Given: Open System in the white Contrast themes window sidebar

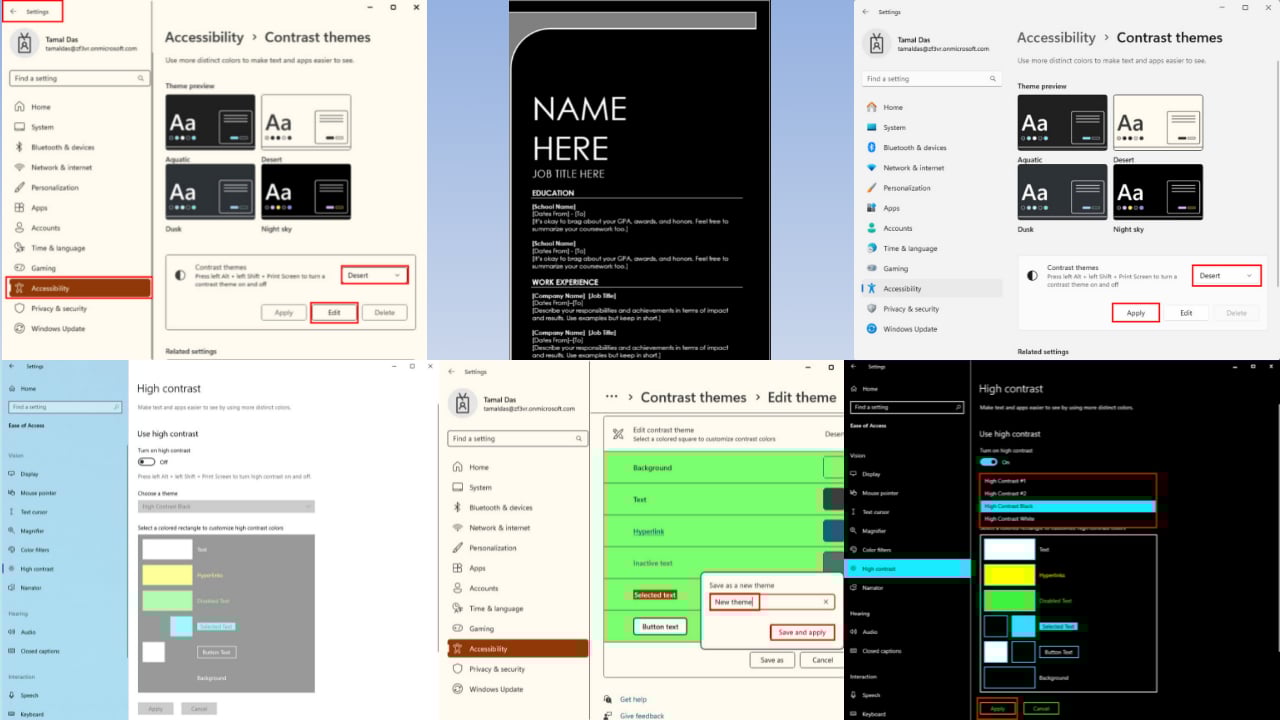Looking at the screenshot, I should (x=894, y=127).
